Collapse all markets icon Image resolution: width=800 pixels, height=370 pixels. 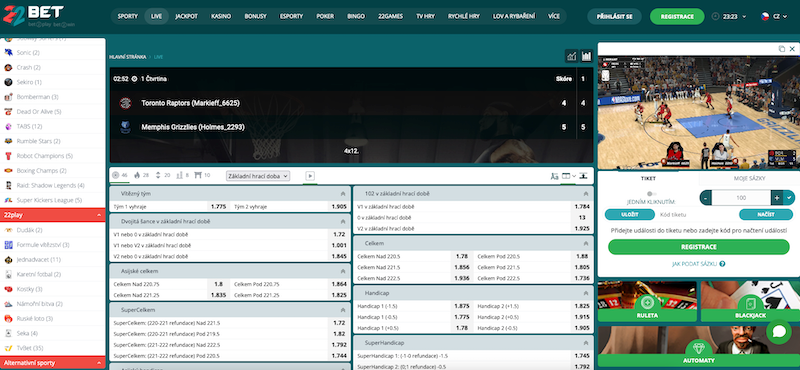583,176
